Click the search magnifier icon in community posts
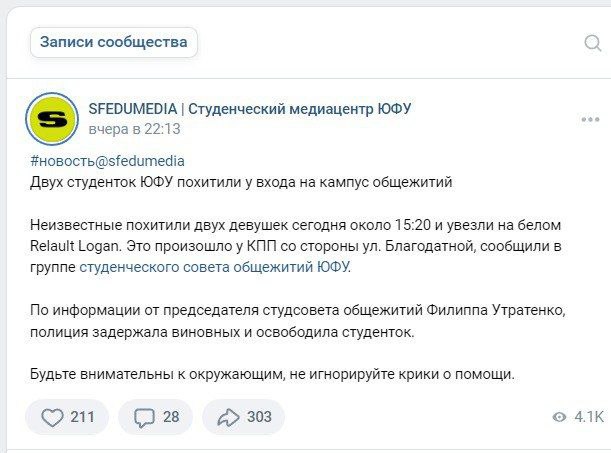The height and width of the screenshot is (453, 611). 592,43
